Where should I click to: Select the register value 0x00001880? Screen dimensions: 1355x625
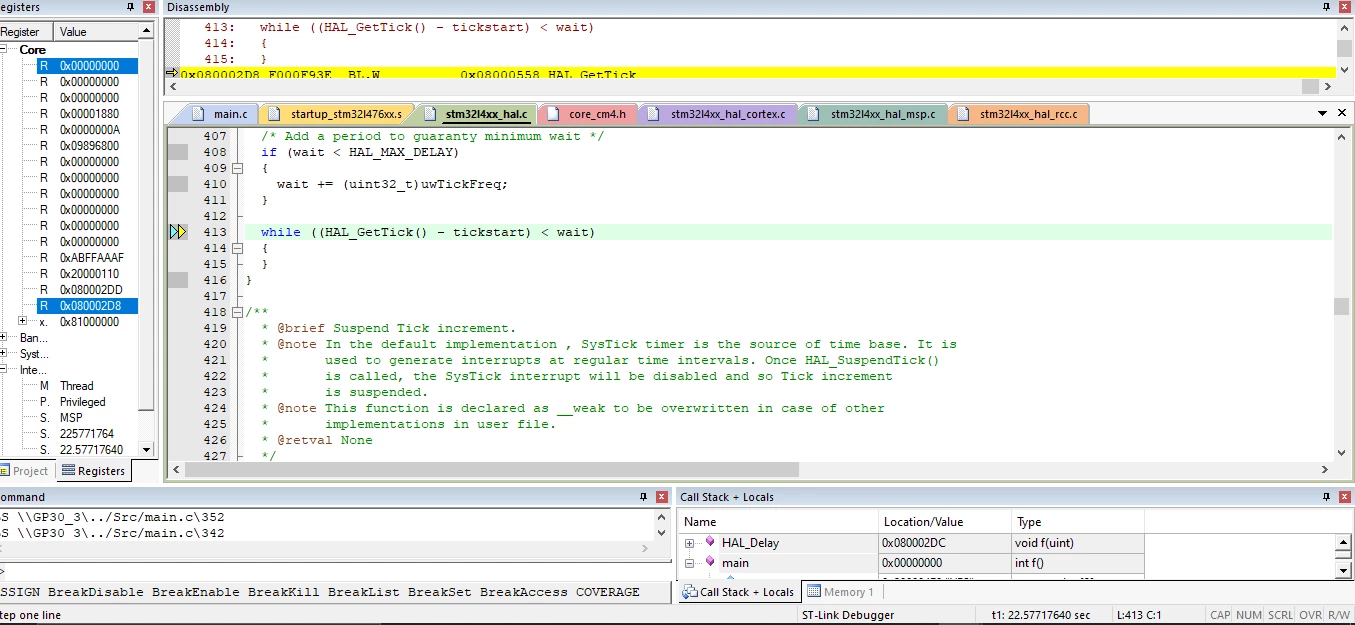89,114
